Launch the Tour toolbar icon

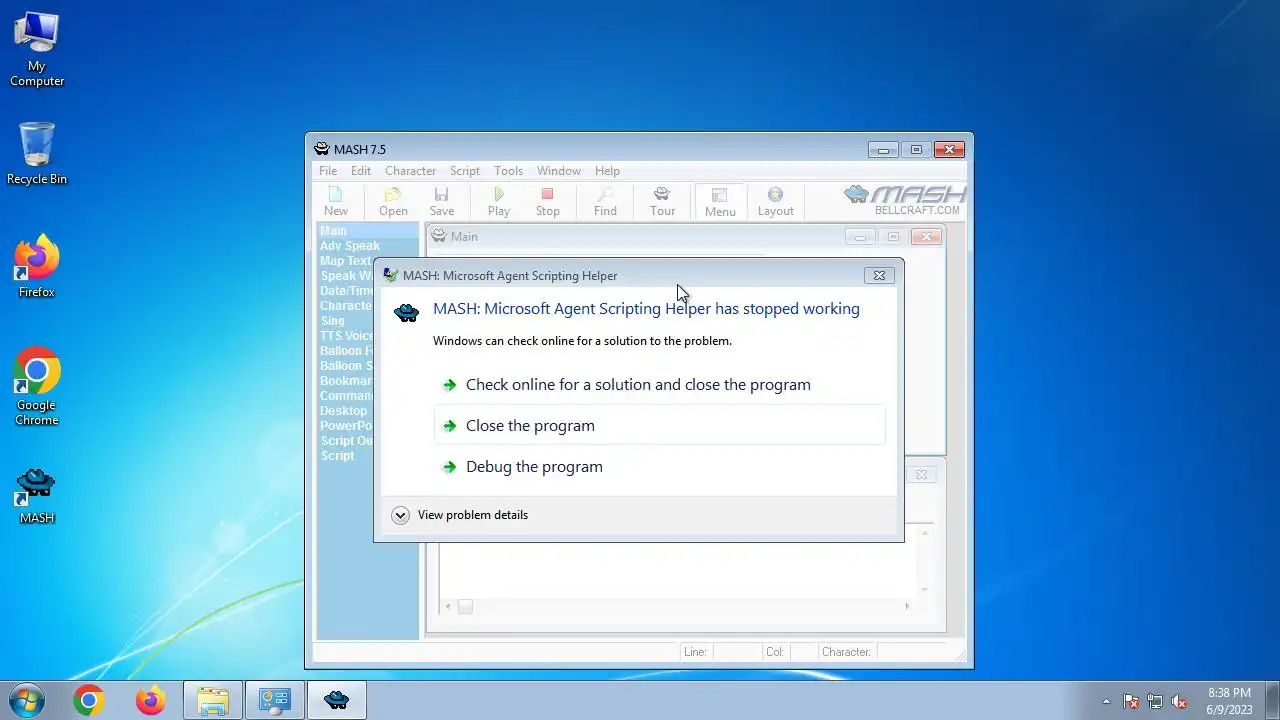pyautogui.click(x=662, y=201)
